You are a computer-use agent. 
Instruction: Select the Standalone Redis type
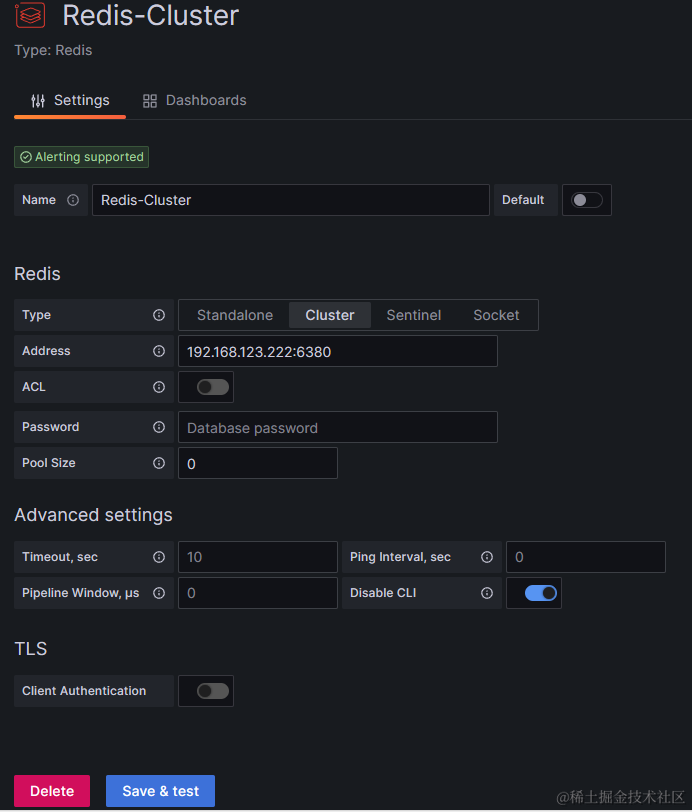click(235, 315)
